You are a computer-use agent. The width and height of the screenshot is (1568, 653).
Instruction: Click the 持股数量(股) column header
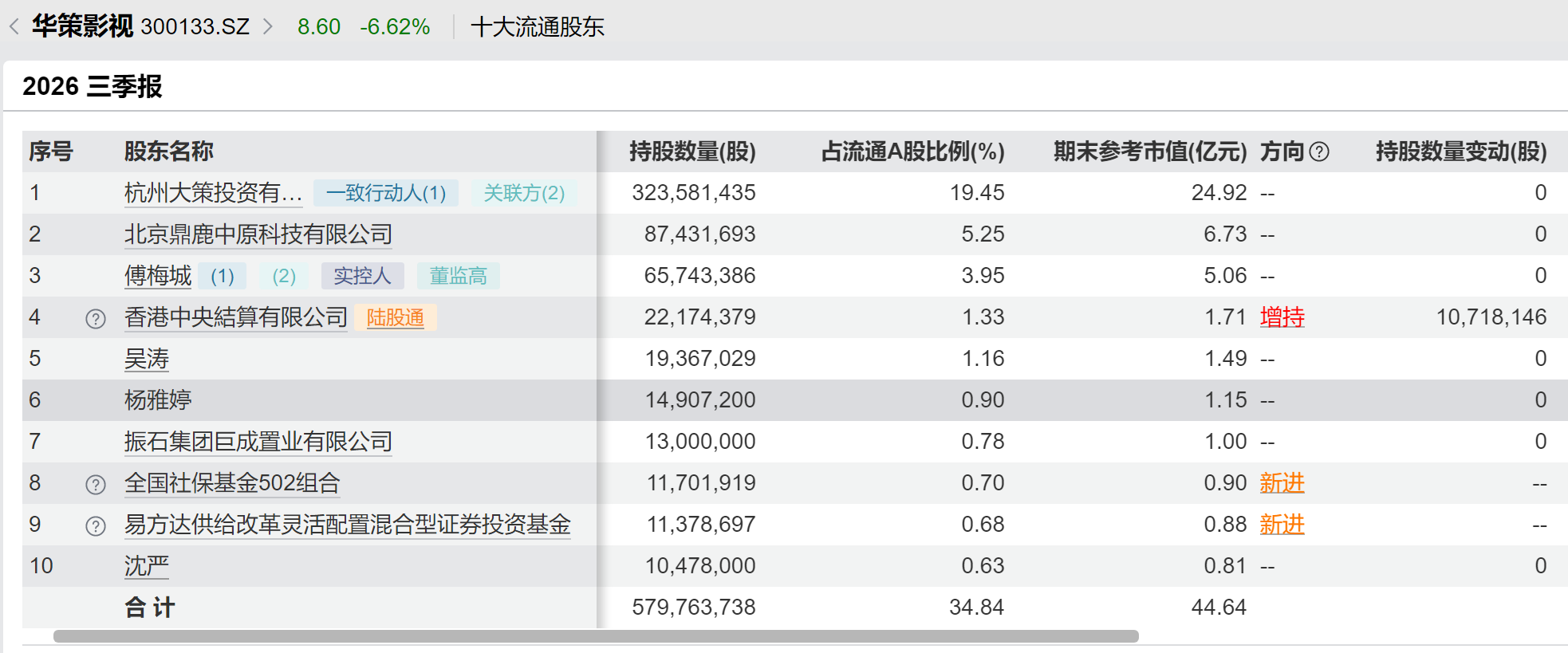tap(692, 151)
